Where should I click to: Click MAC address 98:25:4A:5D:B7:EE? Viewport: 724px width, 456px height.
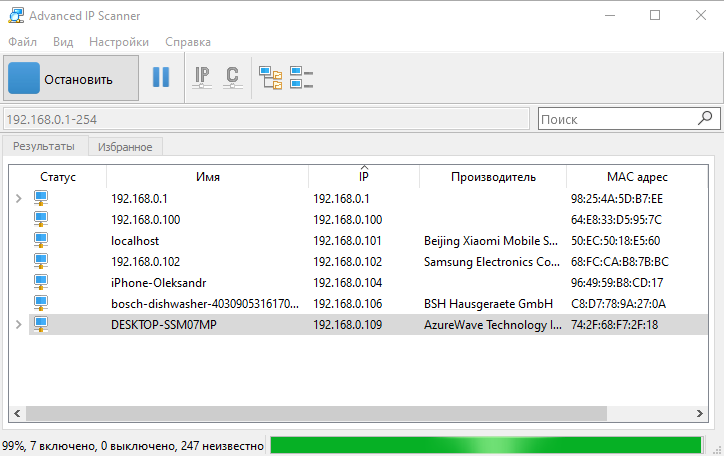[x=616, y=198]
